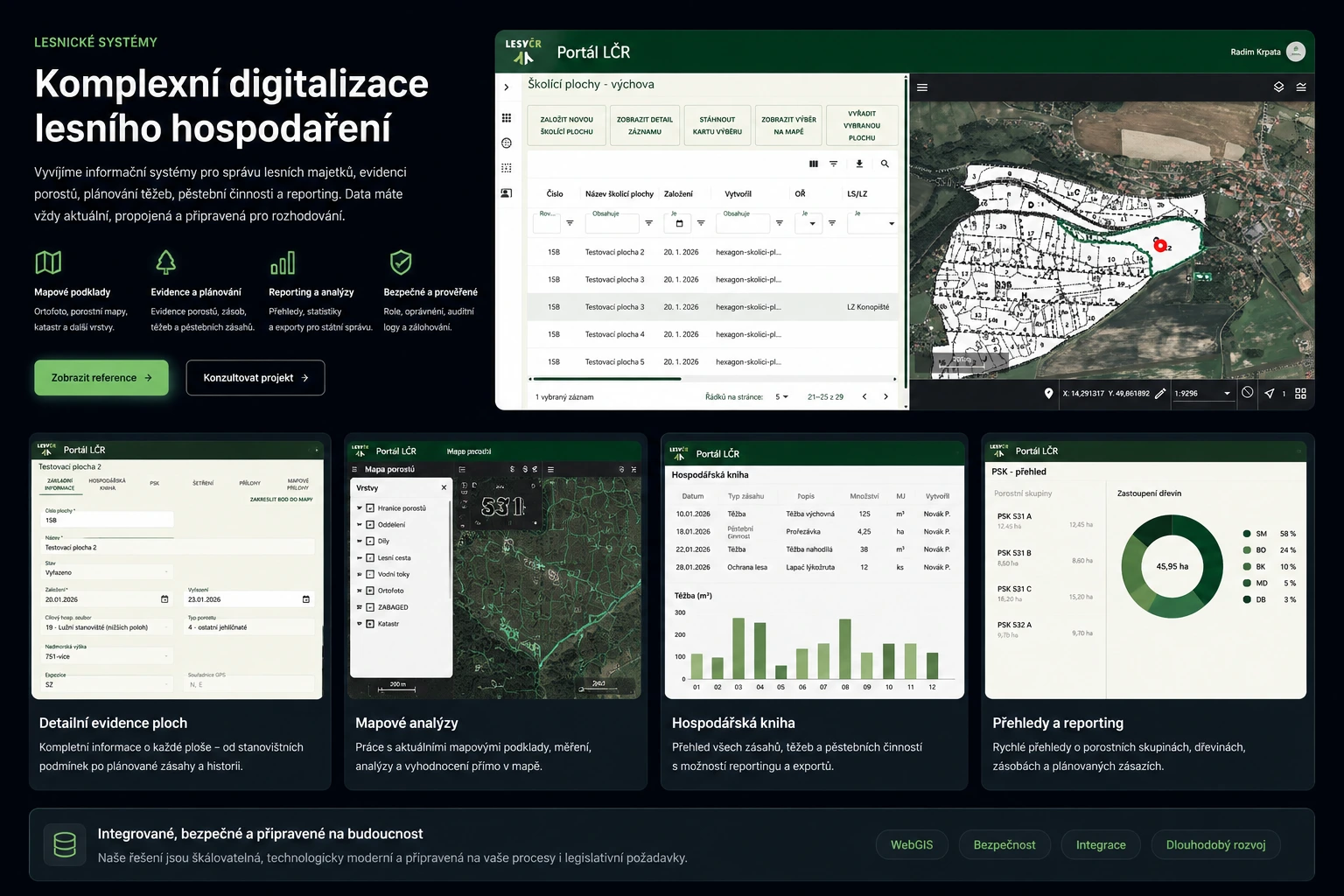Close the Vrstvy layers panel
The width and height of the screenshot is (1344, 896).
coord(444,487)
